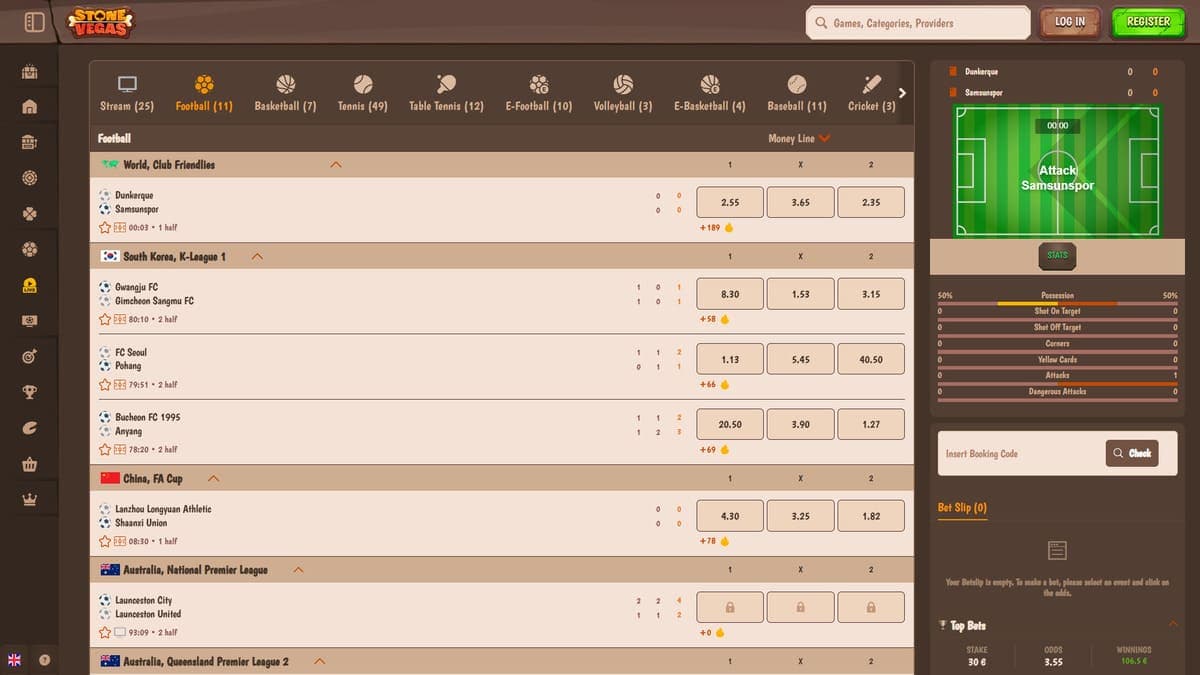Check the booking code
The width and height of the screenshot is (1200, 675).
(1132, 453)
